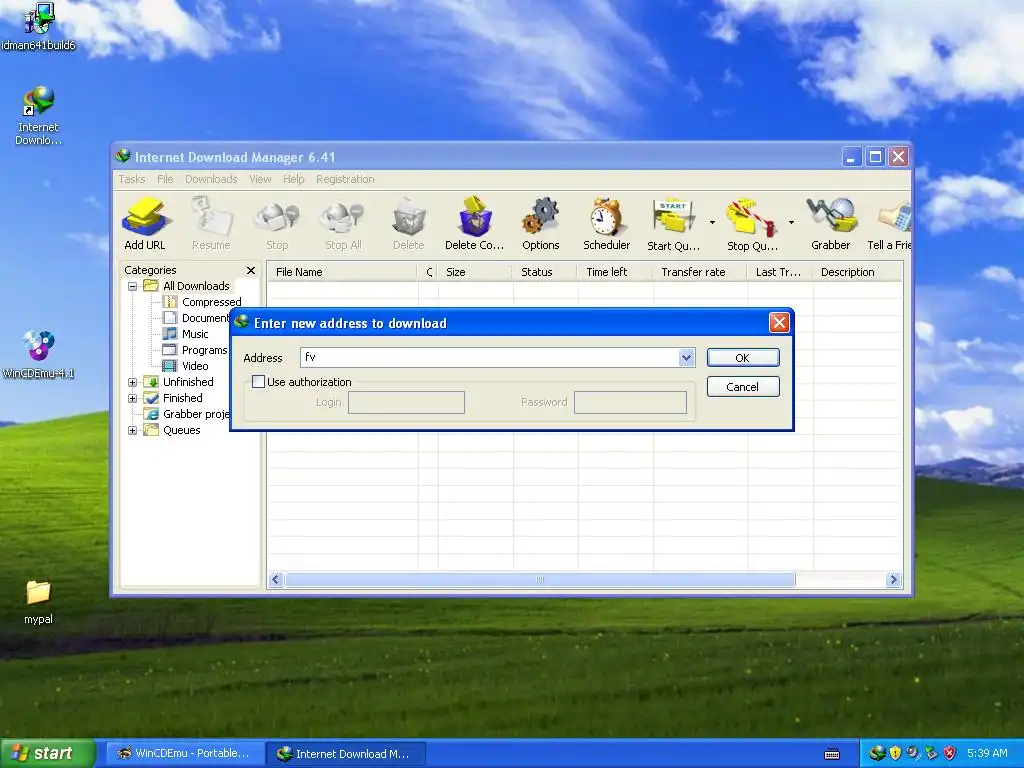
Task: Open the File menu
Action: click(x=165, y=179)
